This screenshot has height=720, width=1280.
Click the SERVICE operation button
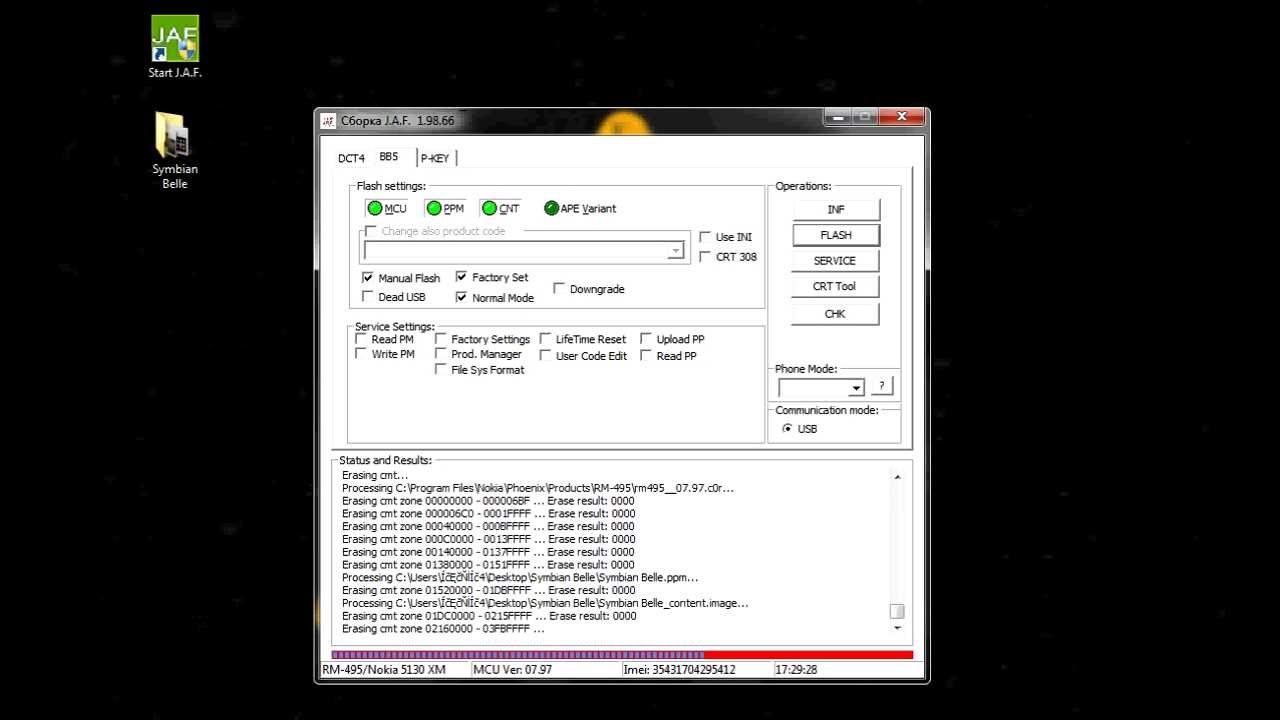[836, 260]
